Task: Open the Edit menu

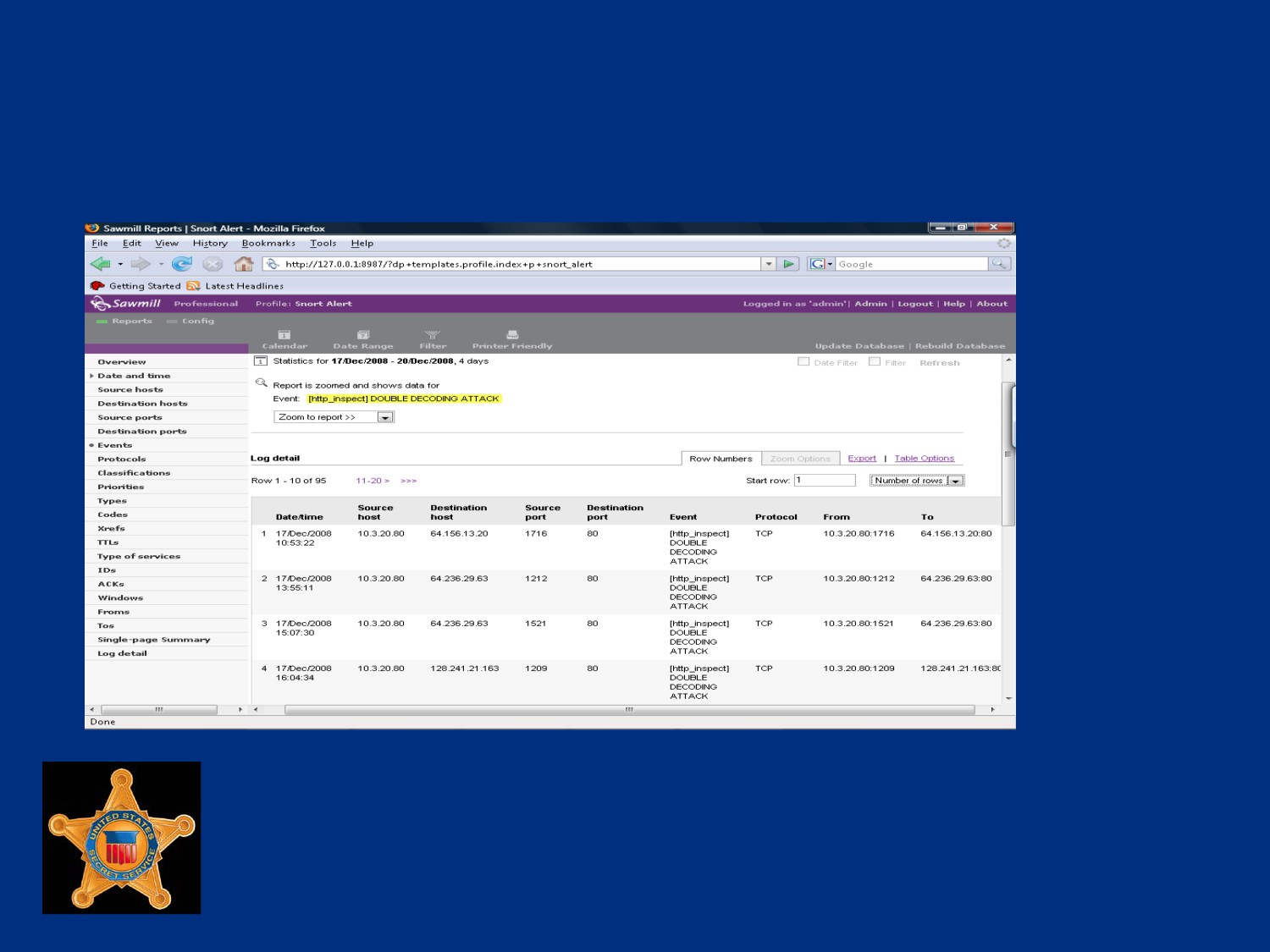Action: tap(132, 243)
